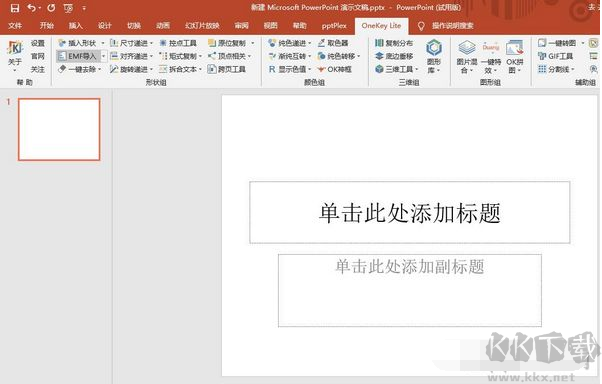
Task: Click the 控点工具 button
Action: [x=178, y=43]
